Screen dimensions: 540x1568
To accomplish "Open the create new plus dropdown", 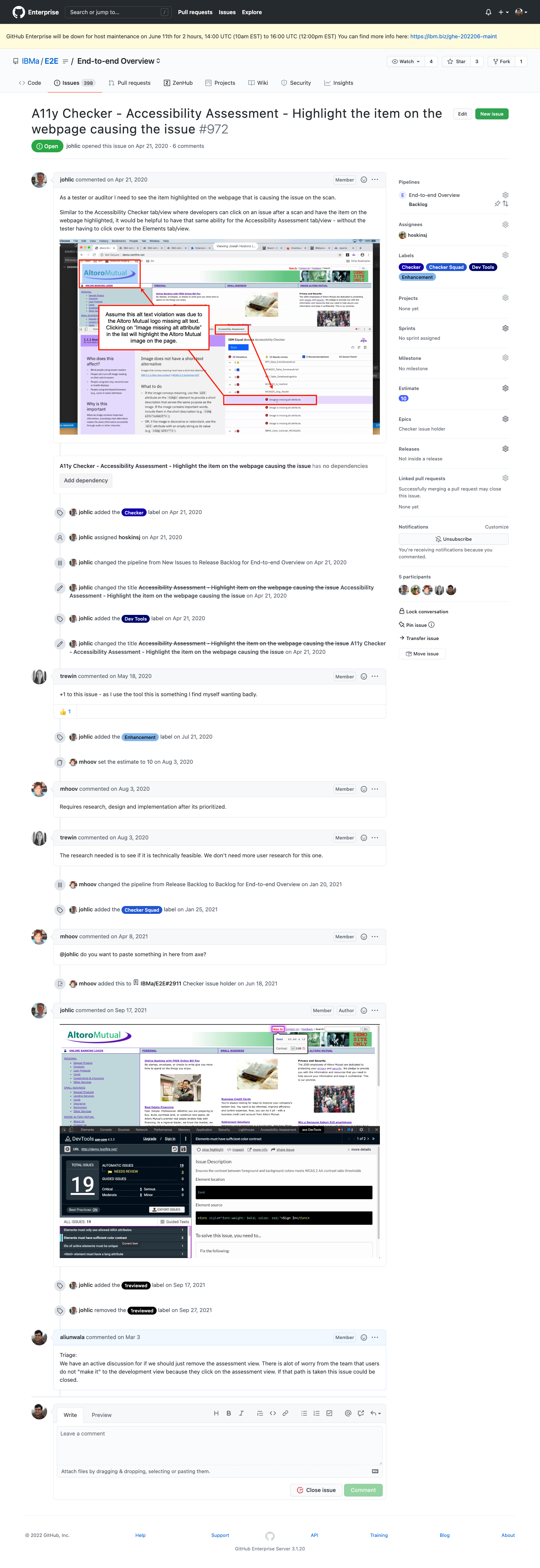I will [x=504, y=12].
